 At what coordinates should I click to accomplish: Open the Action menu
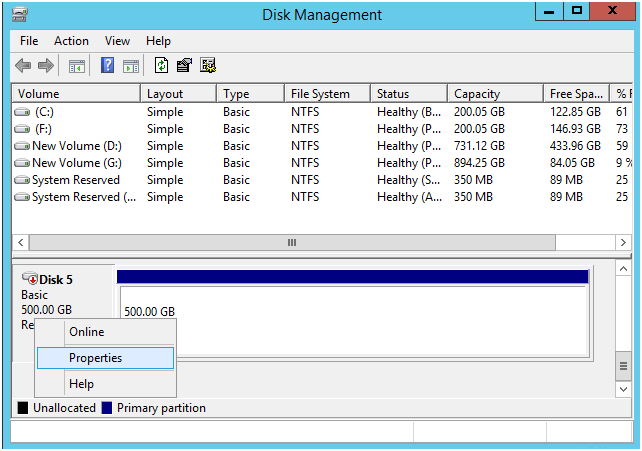coord(71,41)
